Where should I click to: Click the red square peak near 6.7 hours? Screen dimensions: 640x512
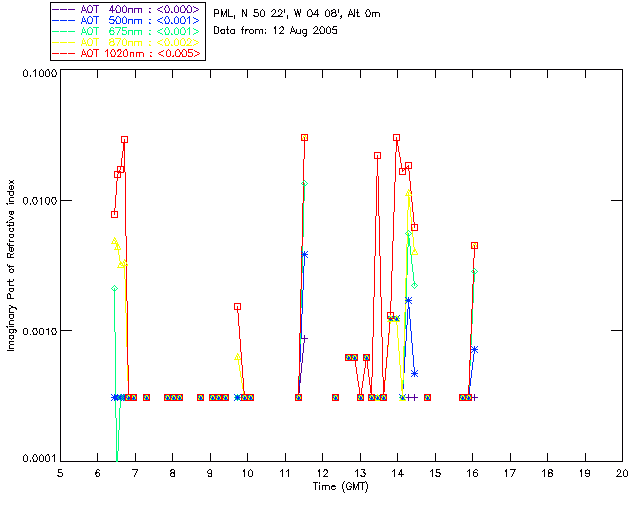(x=124, y=140)
